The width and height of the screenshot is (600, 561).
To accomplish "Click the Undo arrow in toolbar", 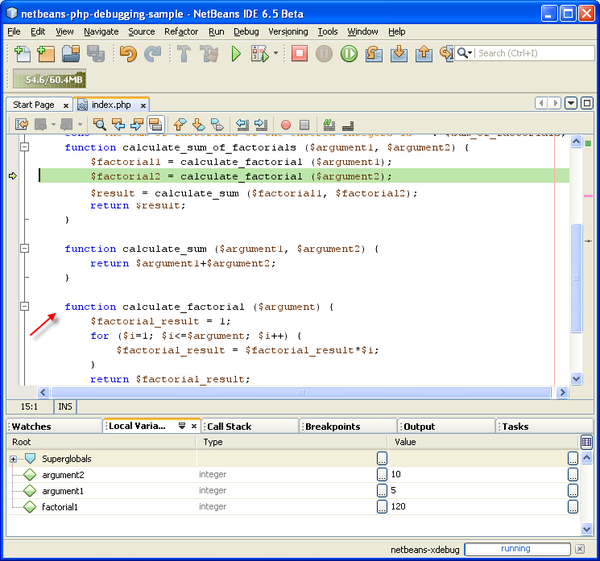I will tap(128, 53).
